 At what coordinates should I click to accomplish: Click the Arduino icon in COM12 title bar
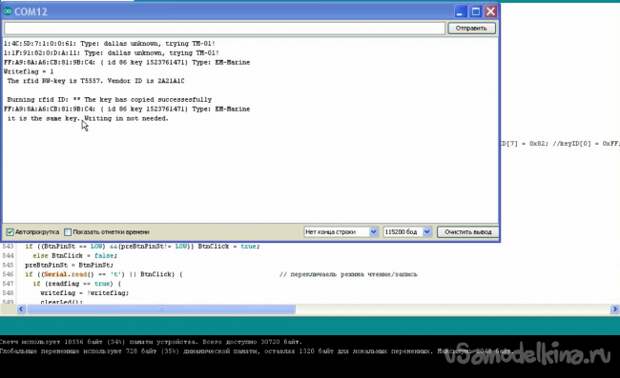(x=8, y=11)
